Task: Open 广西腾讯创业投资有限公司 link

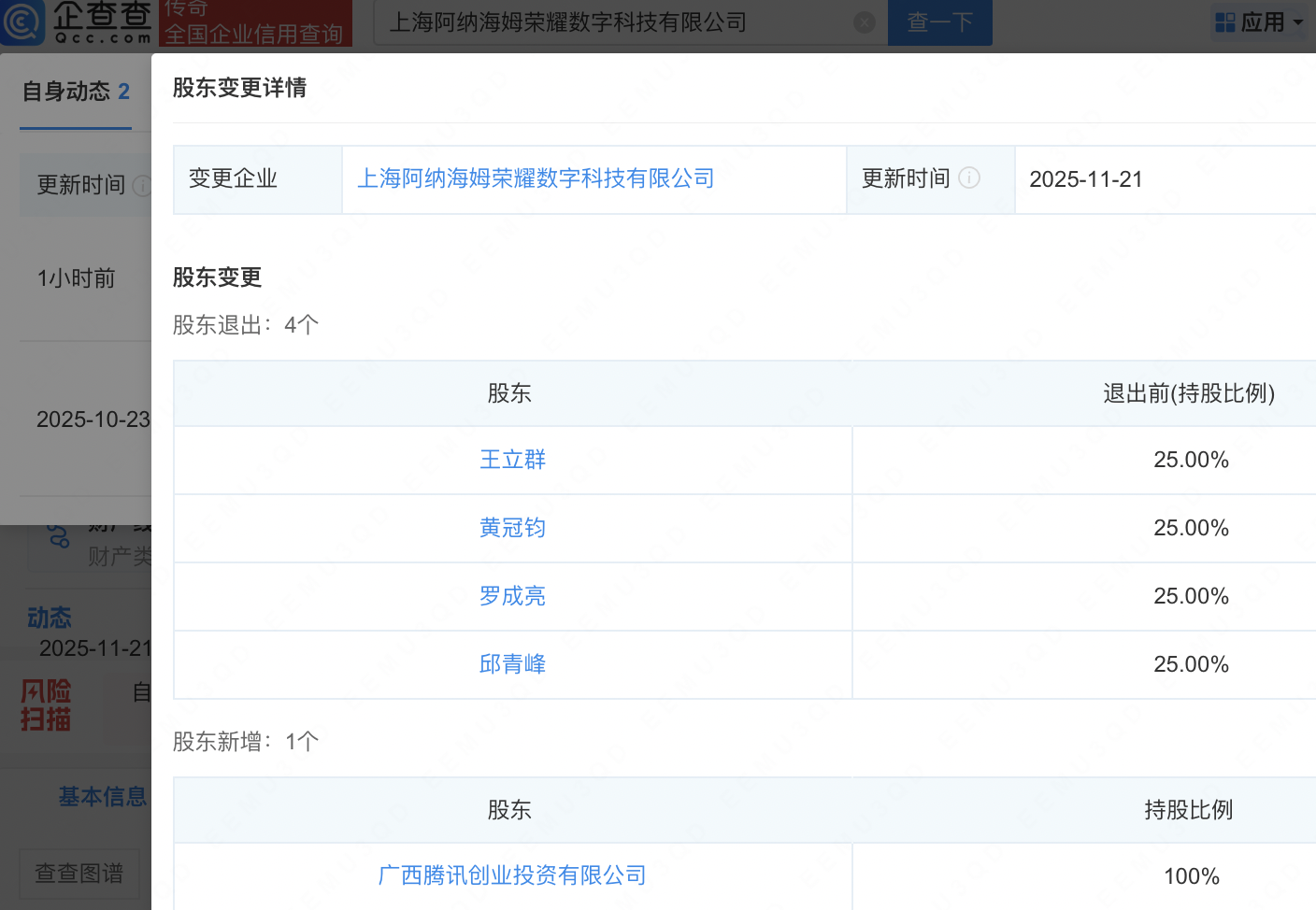Action: point(512,875)
